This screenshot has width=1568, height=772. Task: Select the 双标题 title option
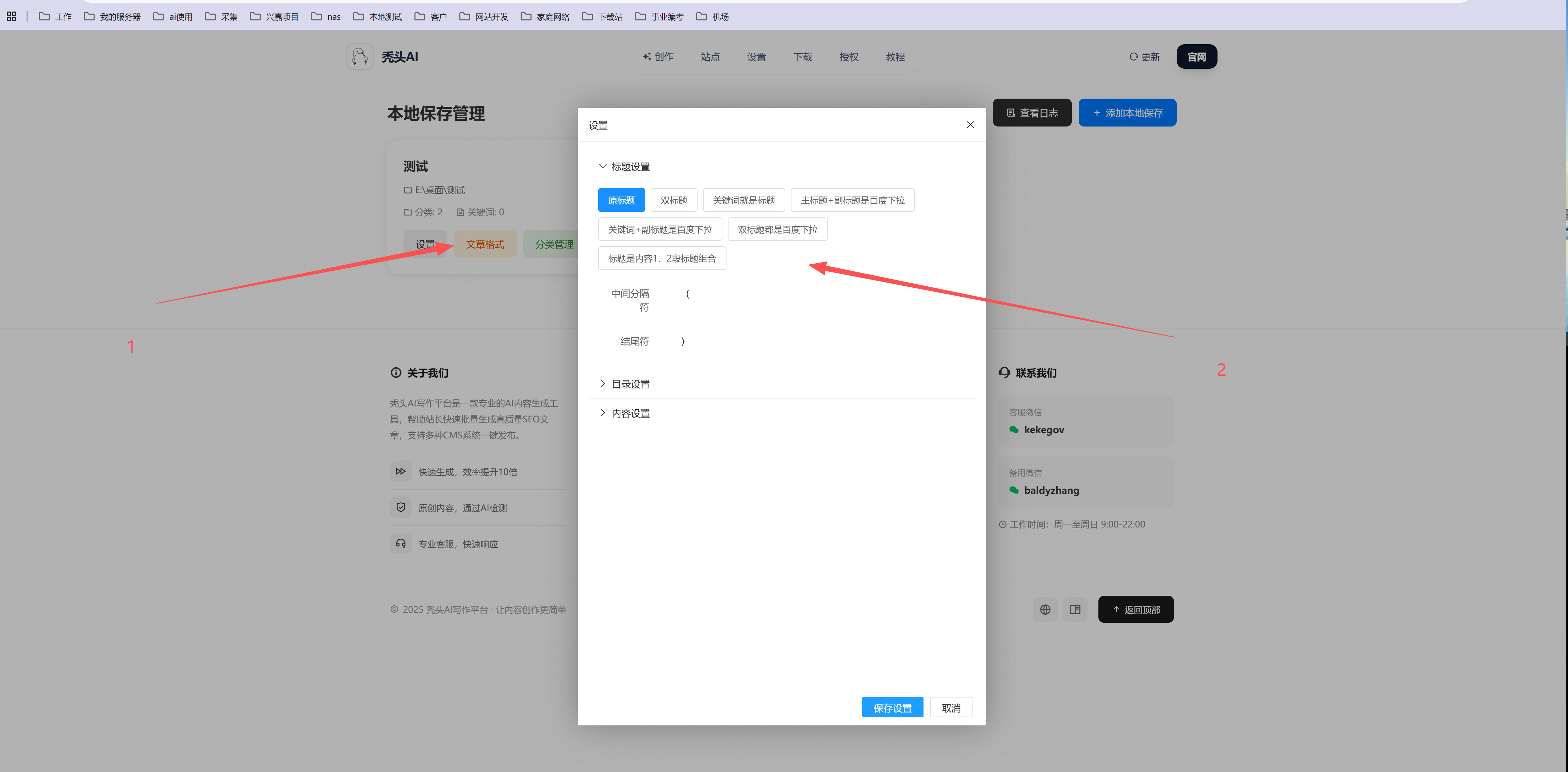[673, 200]
